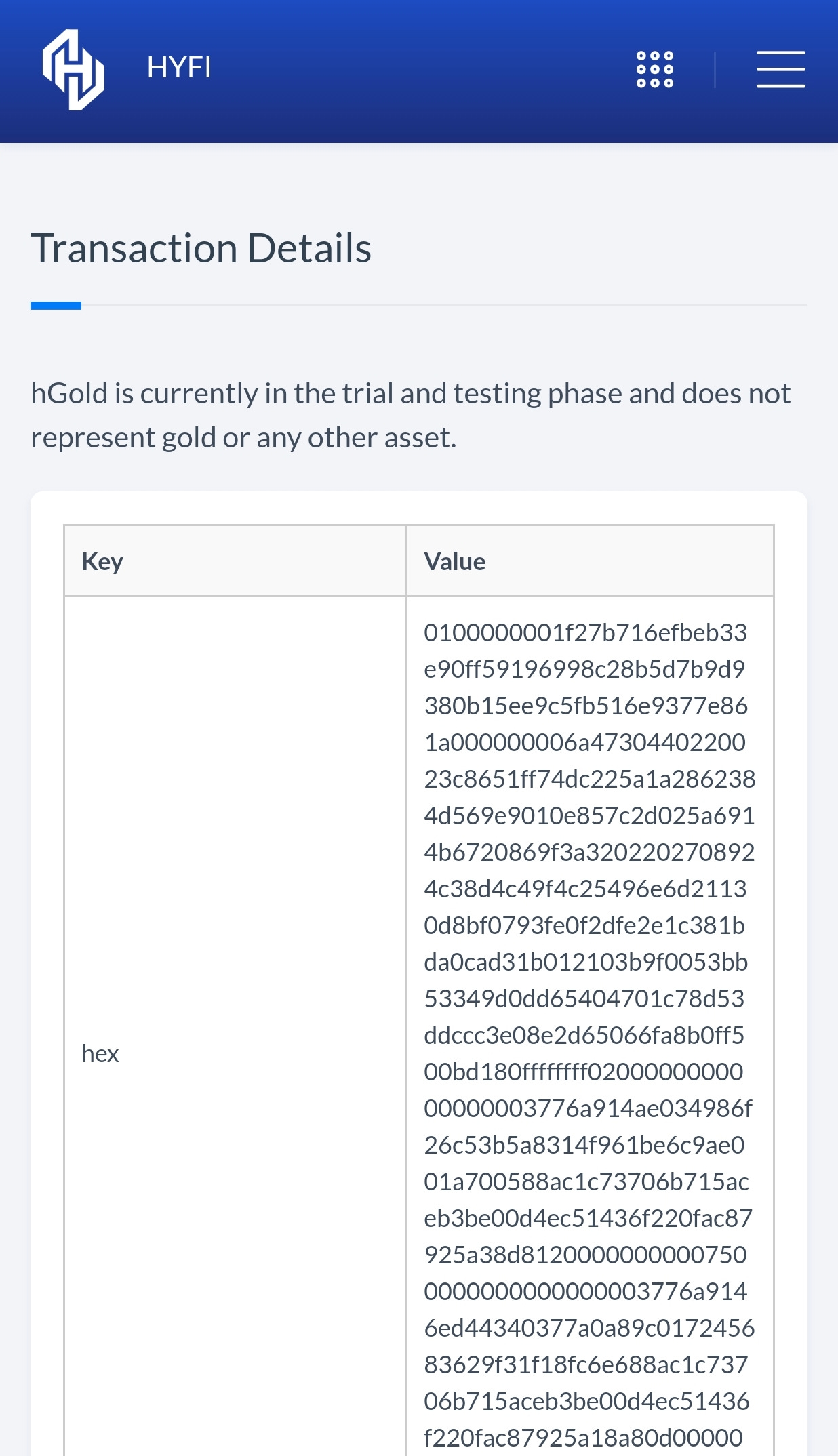838x1456 pixels.
Task: Open the hamburger navigation menu
Action: 781,69
